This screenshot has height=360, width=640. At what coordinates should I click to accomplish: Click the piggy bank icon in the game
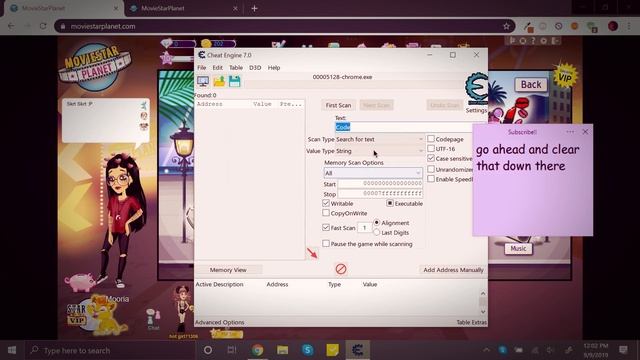(x=80, y=282)
